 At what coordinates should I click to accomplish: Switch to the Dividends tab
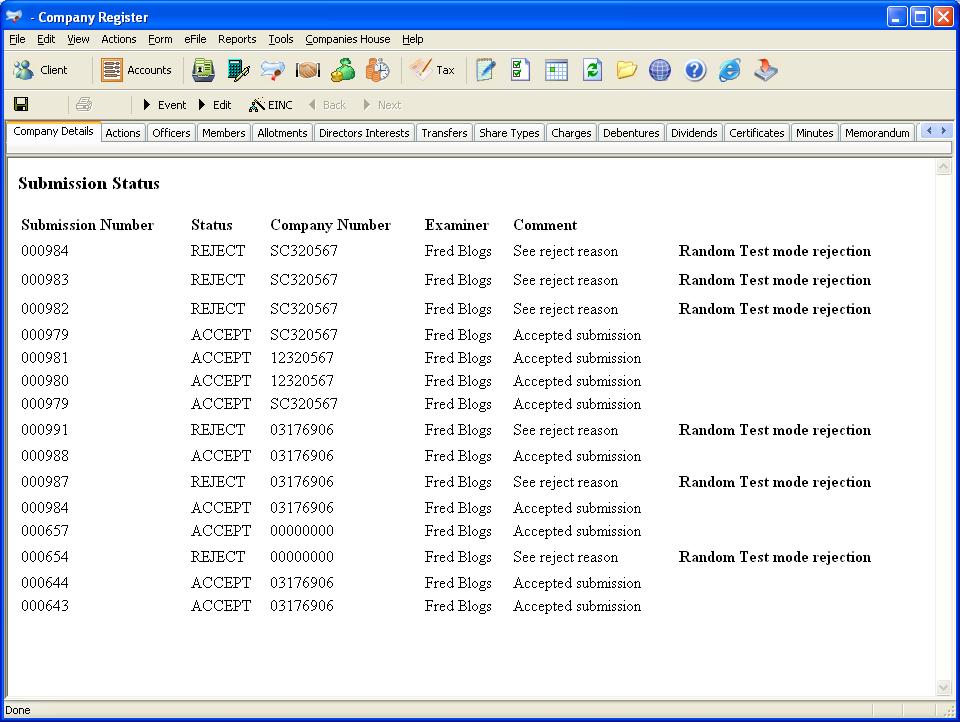tap(694, 133)
